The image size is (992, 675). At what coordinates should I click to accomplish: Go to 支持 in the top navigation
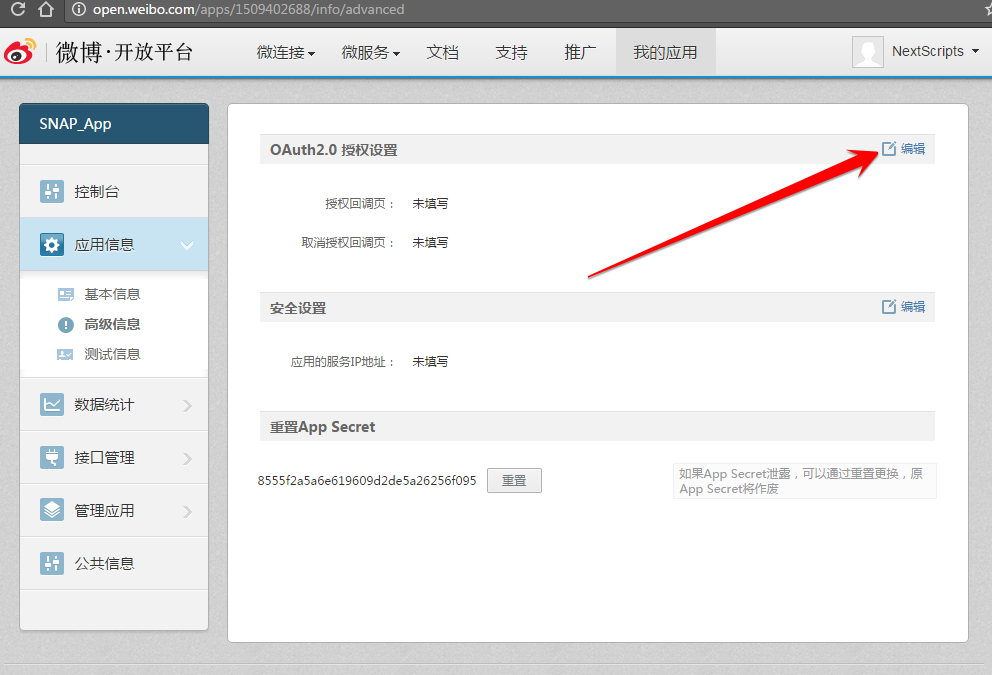click(511, 53)
